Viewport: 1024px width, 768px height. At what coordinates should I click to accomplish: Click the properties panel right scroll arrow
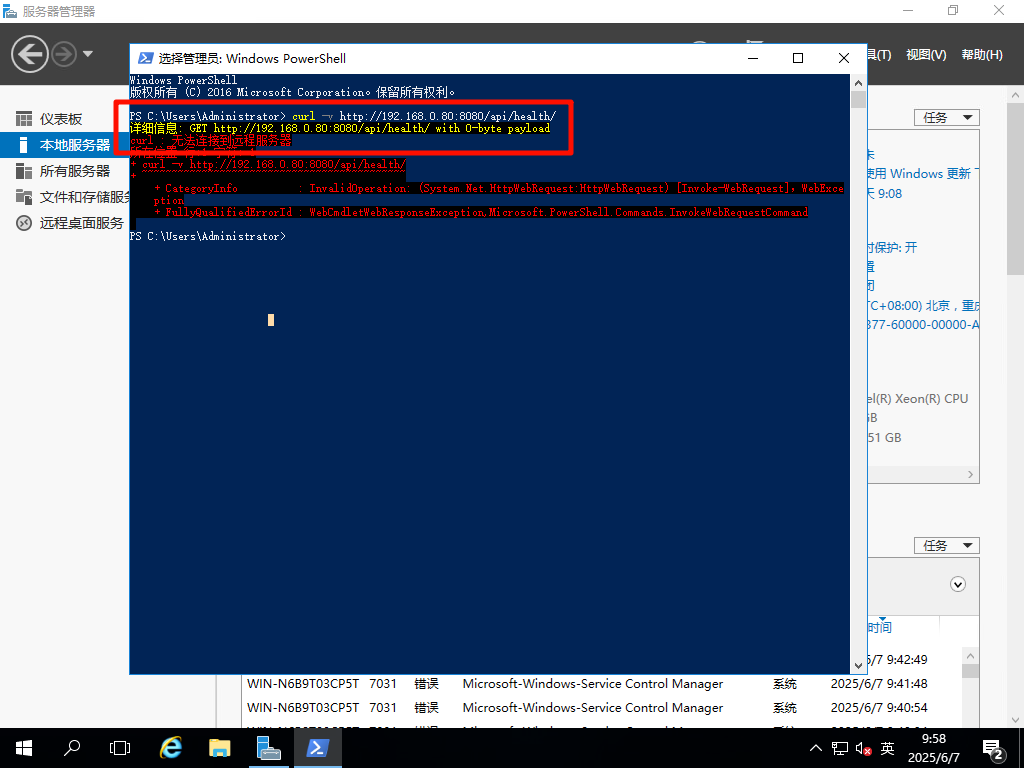970,475
